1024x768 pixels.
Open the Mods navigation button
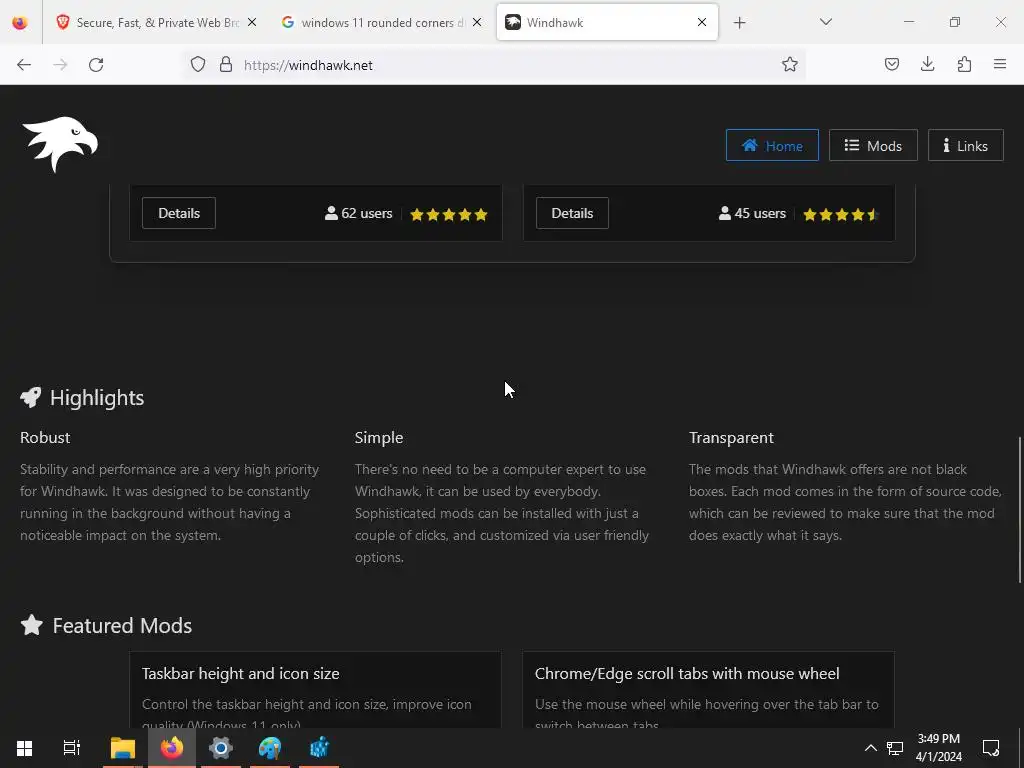[873, 146]
